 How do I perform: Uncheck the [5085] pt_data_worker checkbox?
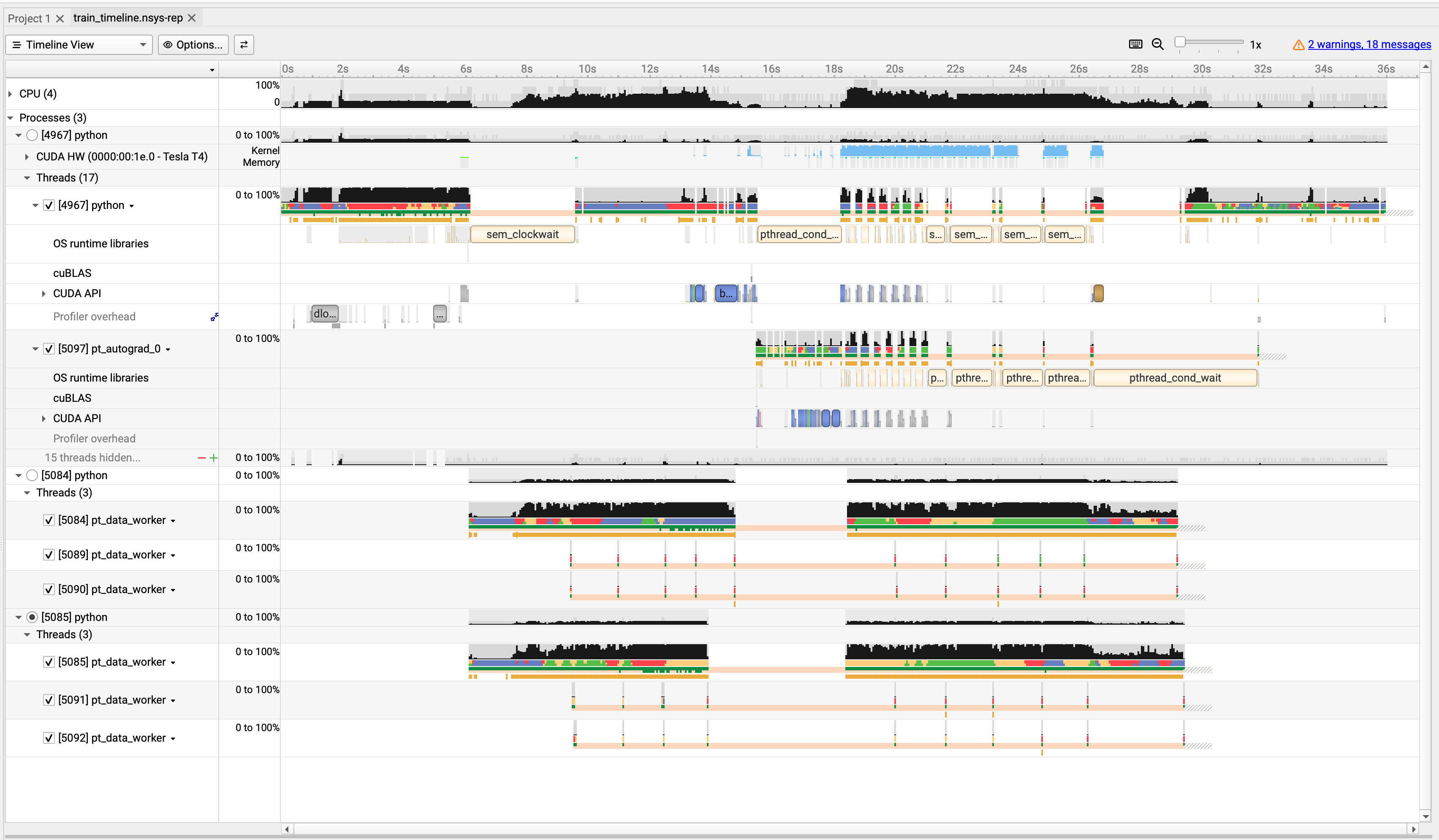coord(49,662)
